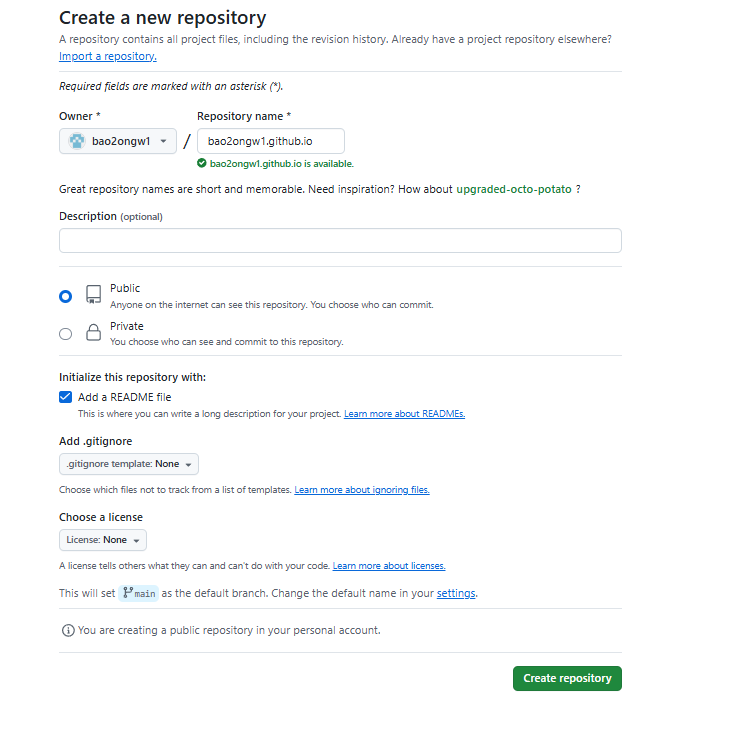Click the Repository name input field
Viewport: 735px width, 738px height.
(270, 141)
